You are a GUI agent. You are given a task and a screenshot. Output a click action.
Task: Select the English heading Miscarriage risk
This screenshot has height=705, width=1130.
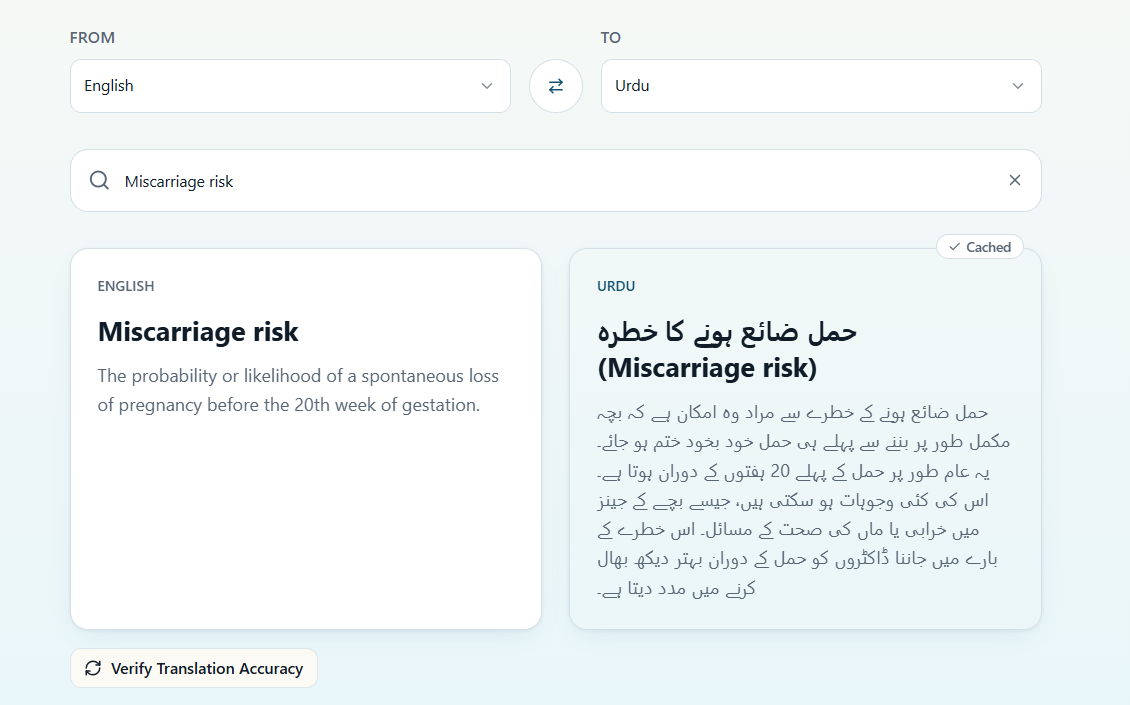click(198, 332)
